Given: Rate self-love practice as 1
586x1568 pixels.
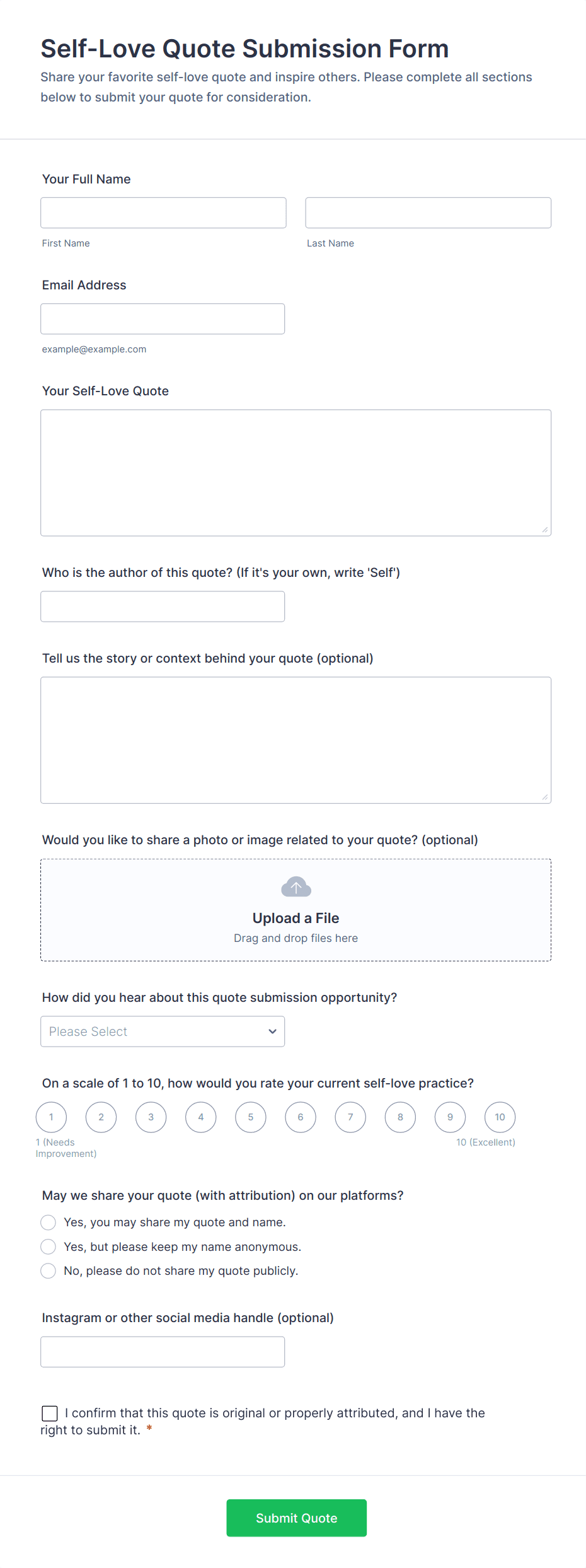Looking at the screenshot, I should (51, 1117).
